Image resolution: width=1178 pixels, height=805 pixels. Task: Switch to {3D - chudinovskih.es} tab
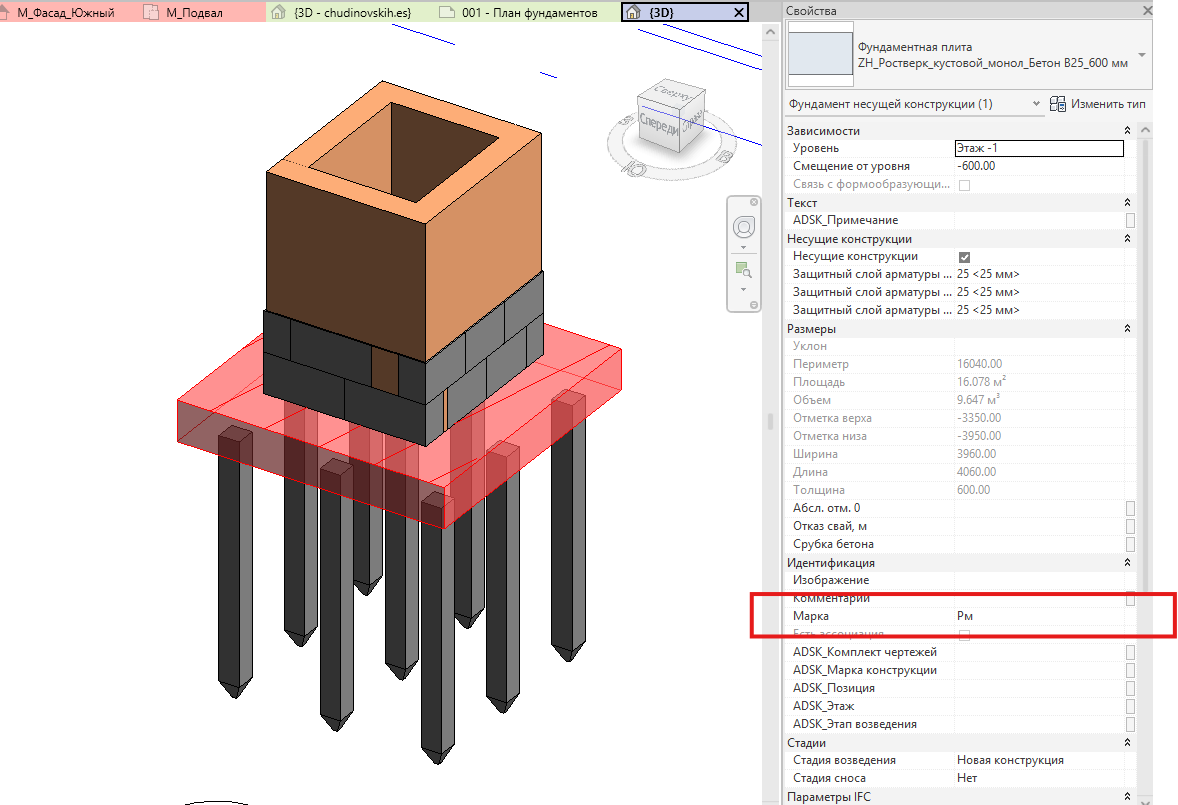pos(352,12)
